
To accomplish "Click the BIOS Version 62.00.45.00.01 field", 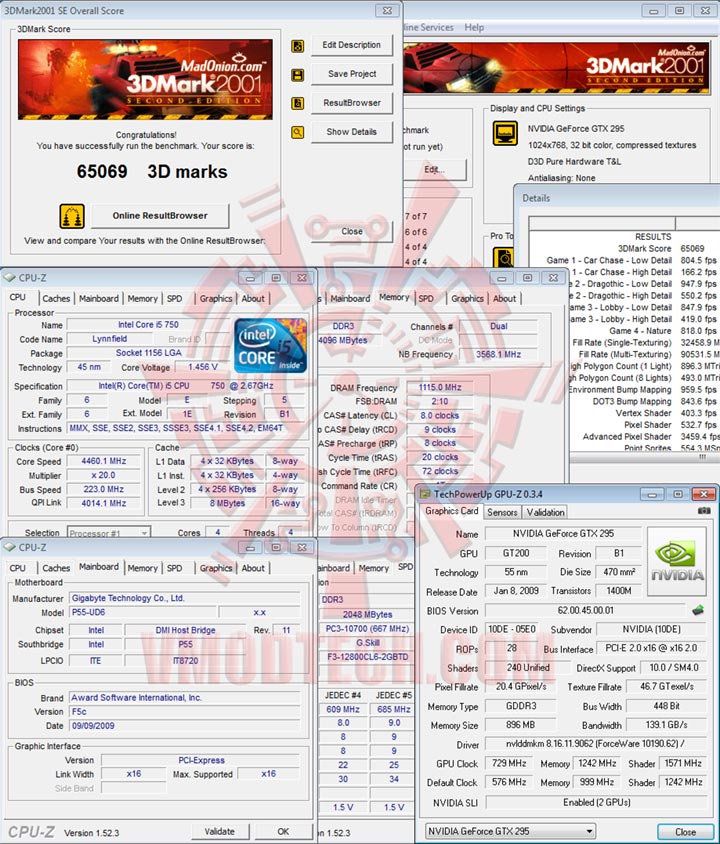I will (585, 611).
